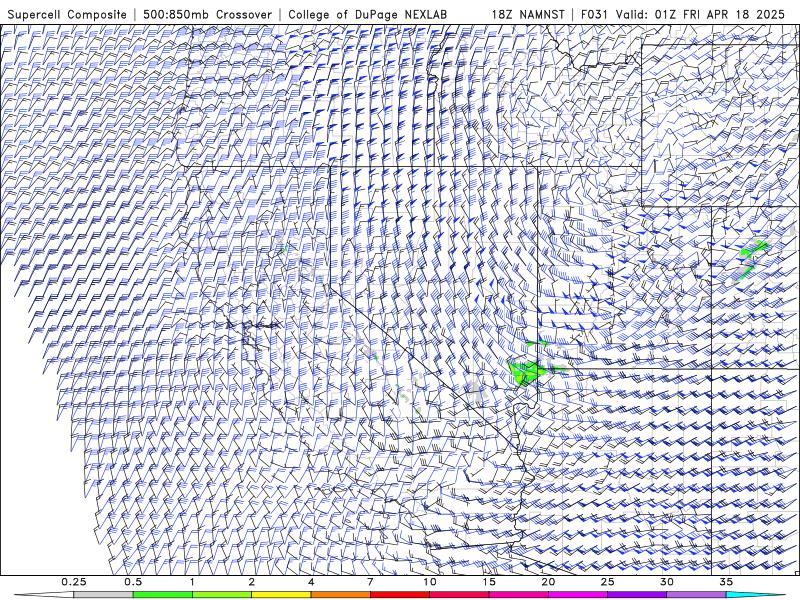800x600 pixels.
Task: Select the violet 25–30 colorbar segment
Action: click(x=637, y=595)
